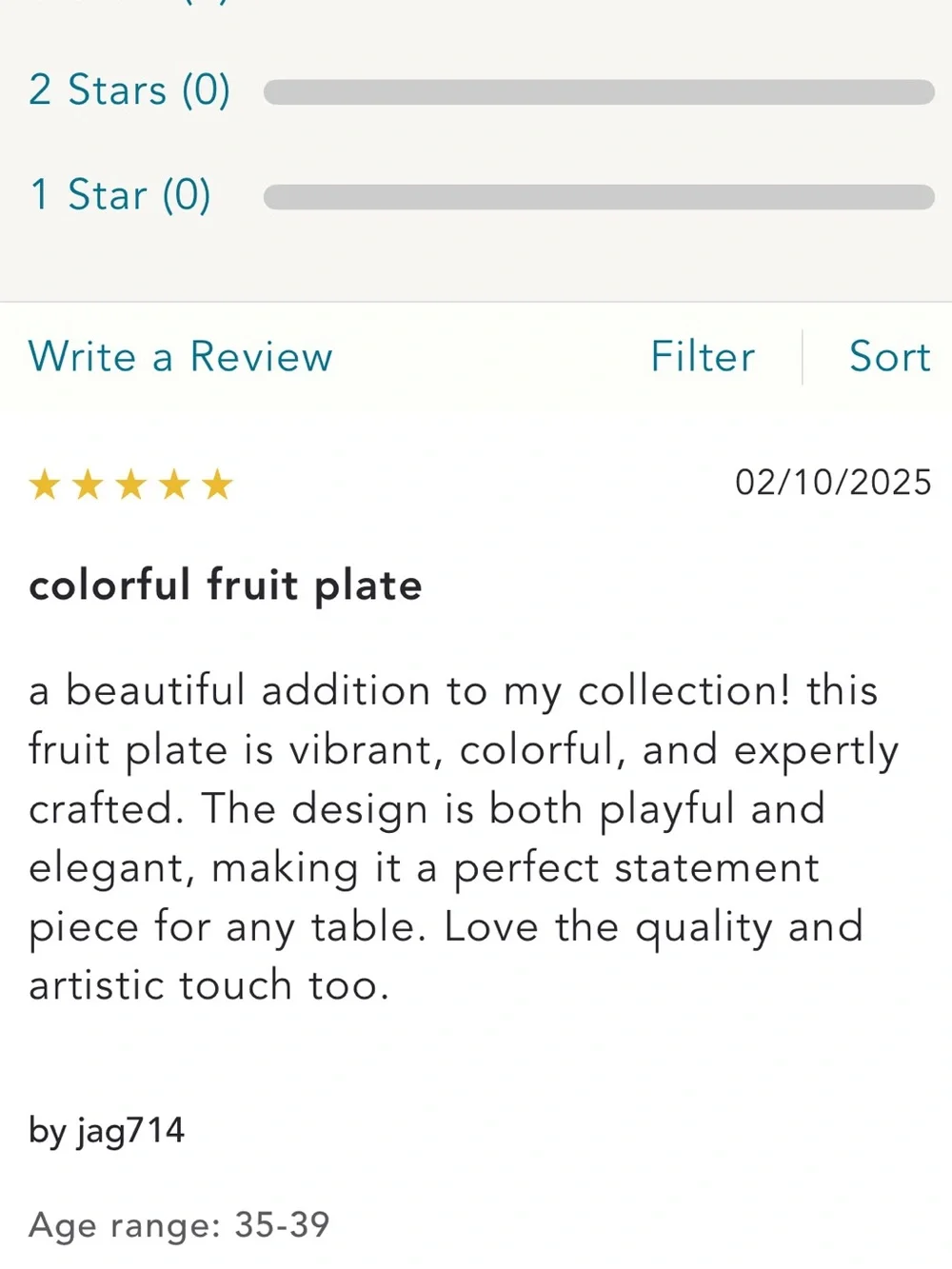Click the Age range: 35-39 text
Image resolution: width=952 pixels, height=1269 pixels.
(179, 1224)
